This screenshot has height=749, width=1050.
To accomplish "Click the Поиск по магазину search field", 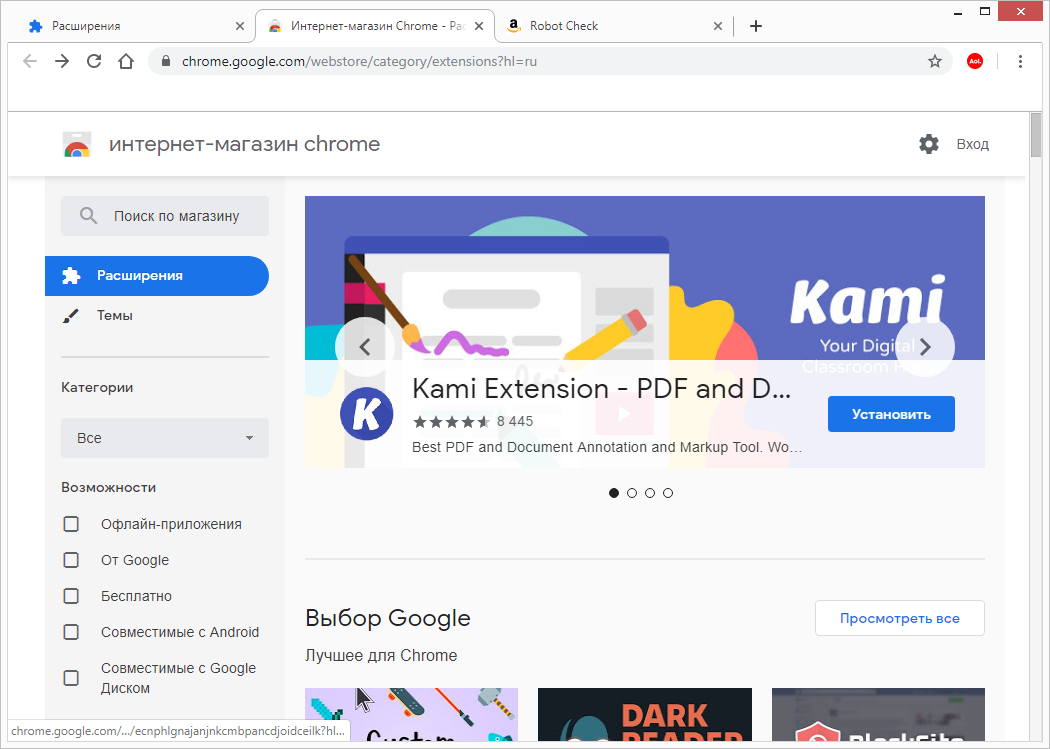I will (x=165, y=216).
